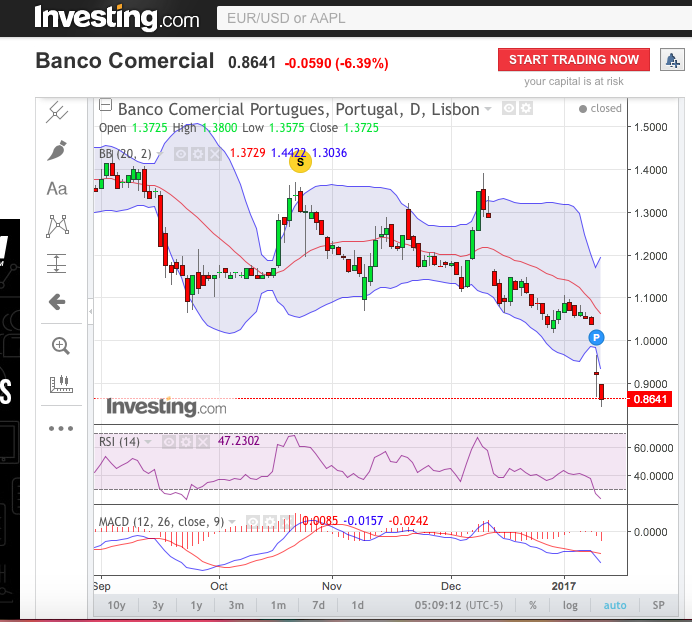Click the Investing.com logo in header
The height and width of the screenshot is (622, 692).
click(117, 18)
